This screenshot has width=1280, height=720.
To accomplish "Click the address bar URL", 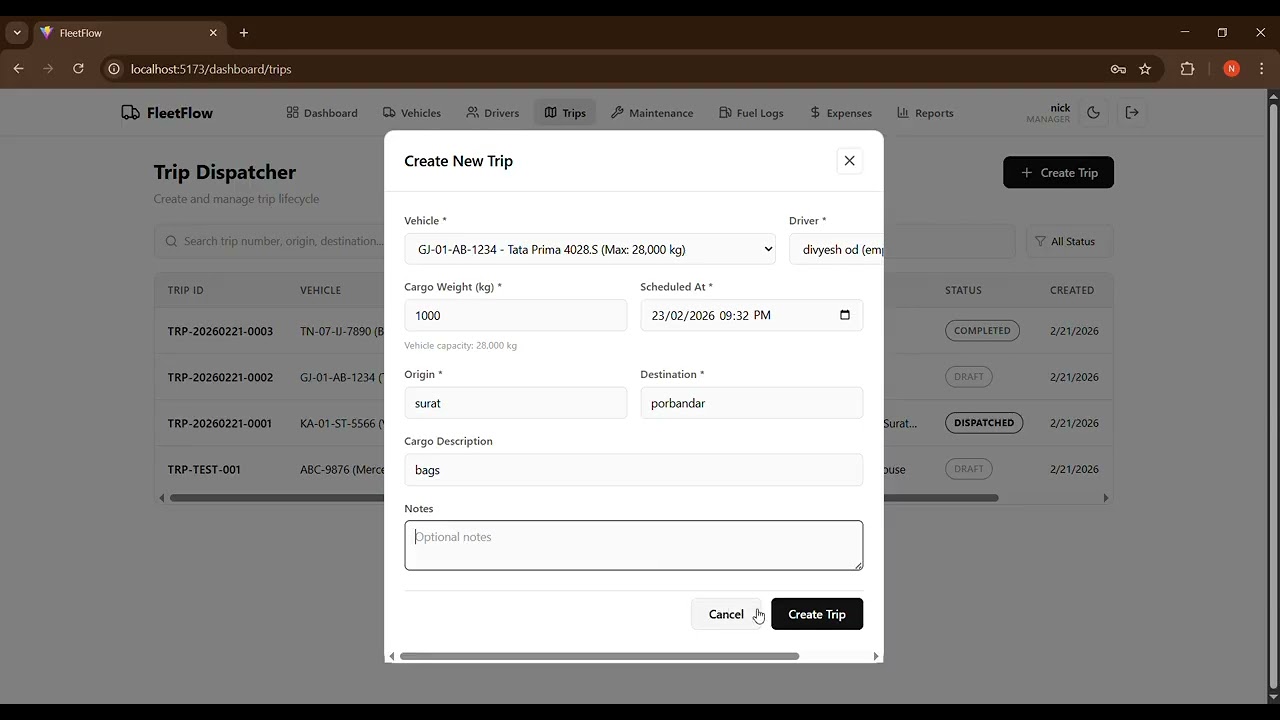I will coord(211,69).
